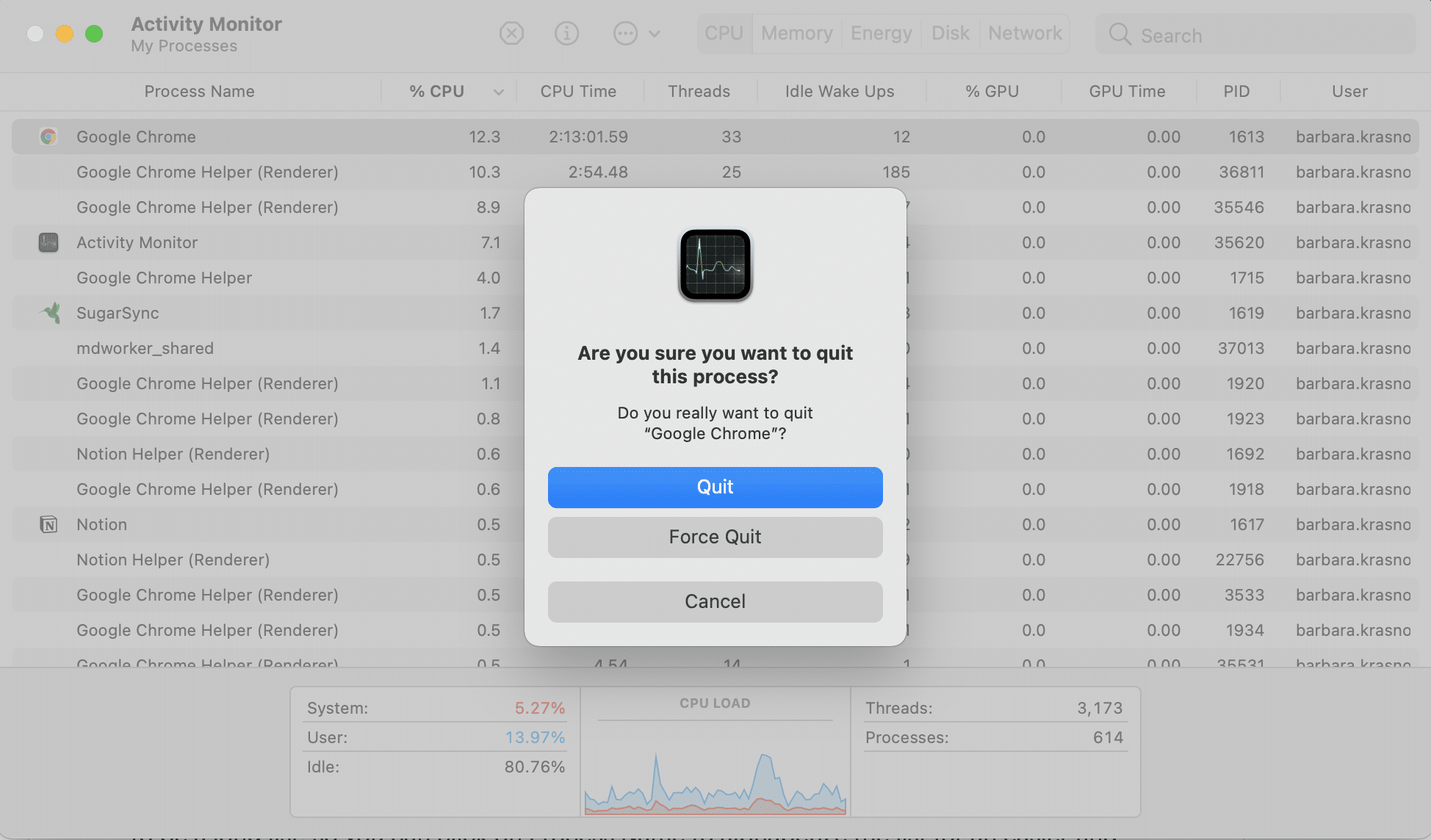
Task: Toggle the % CPU sort arrow
Action: point(499,92)
